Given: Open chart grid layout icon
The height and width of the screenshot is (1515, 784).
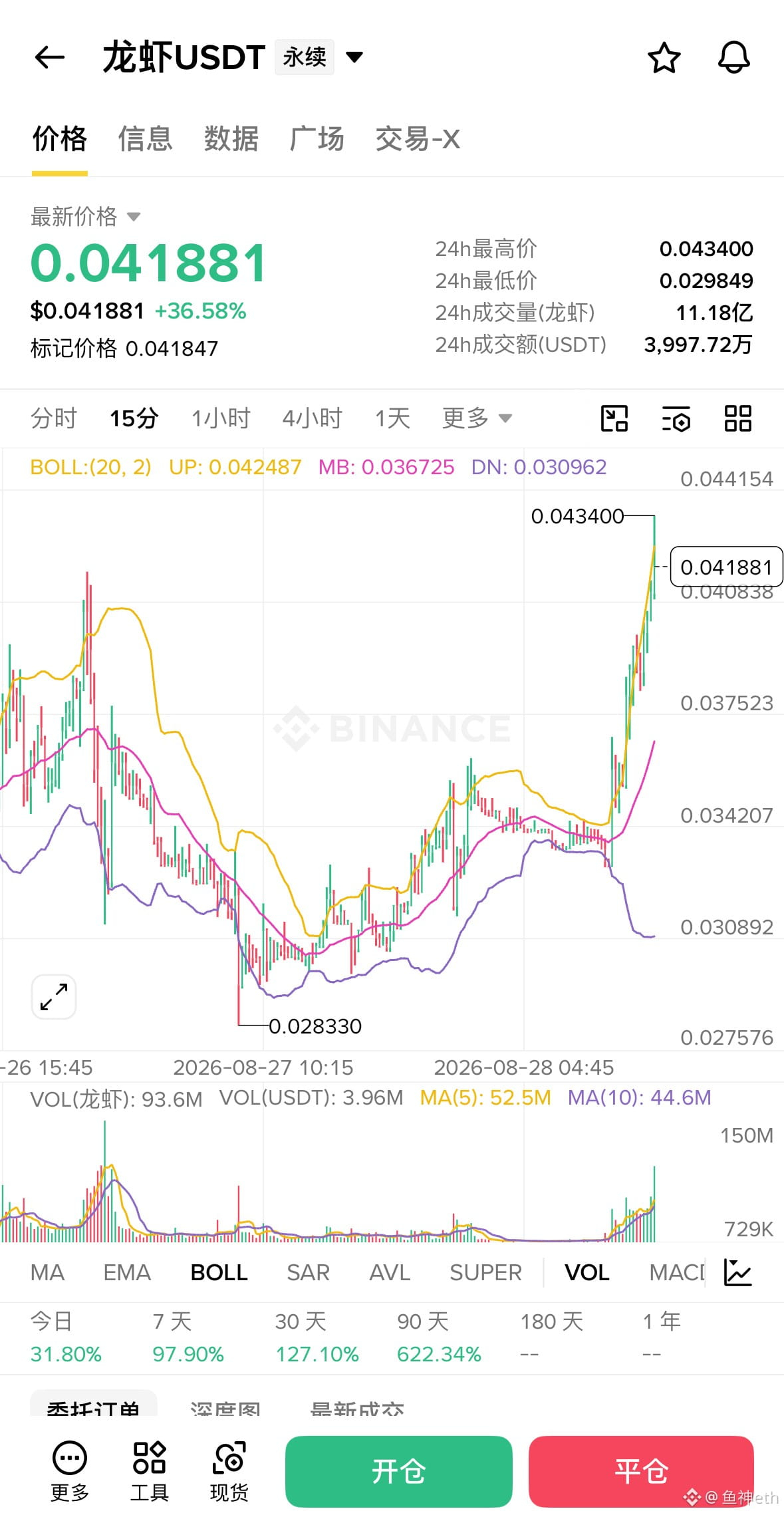Looking at the screenshot, I should [738, 418].
